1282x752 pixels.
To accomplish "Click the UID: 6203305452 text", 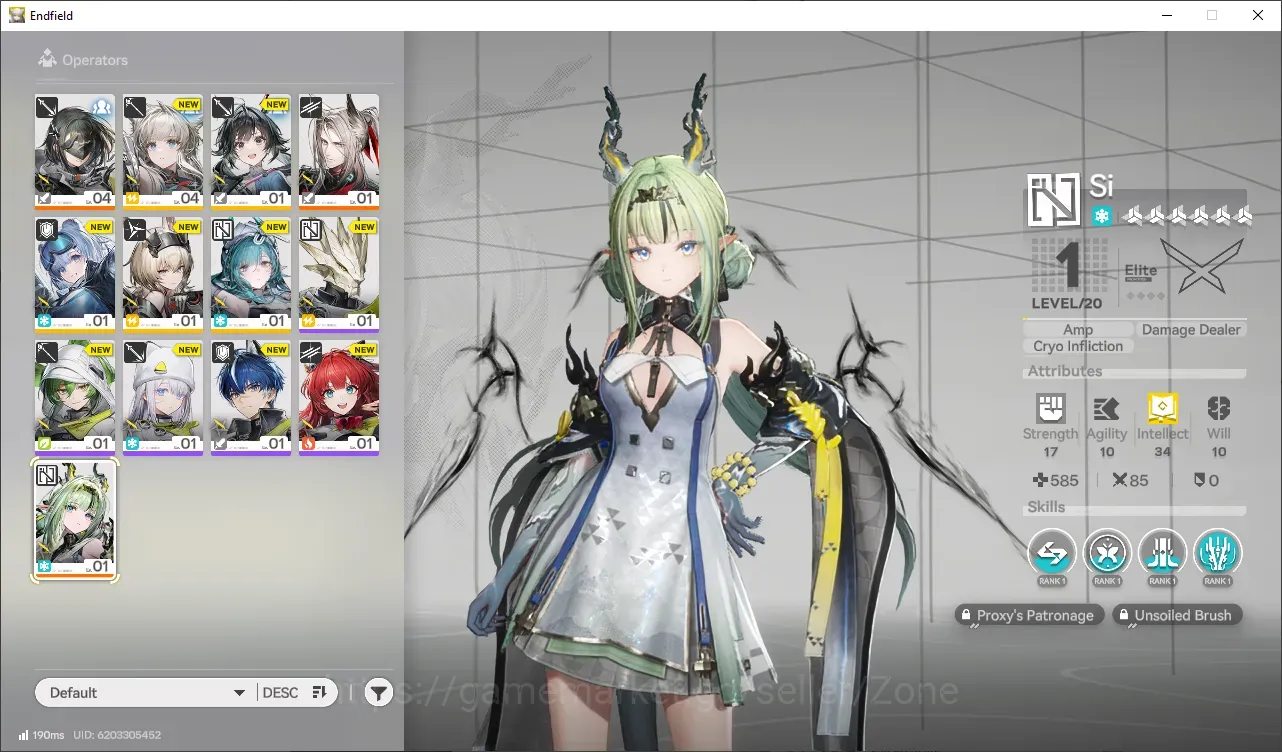I will [x=118, y=735].
